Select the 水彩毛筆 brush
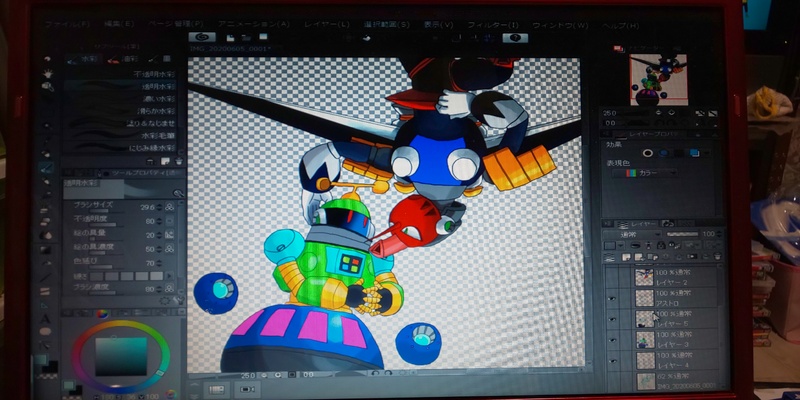The image size is (800, 400). [x=120, y=136]
